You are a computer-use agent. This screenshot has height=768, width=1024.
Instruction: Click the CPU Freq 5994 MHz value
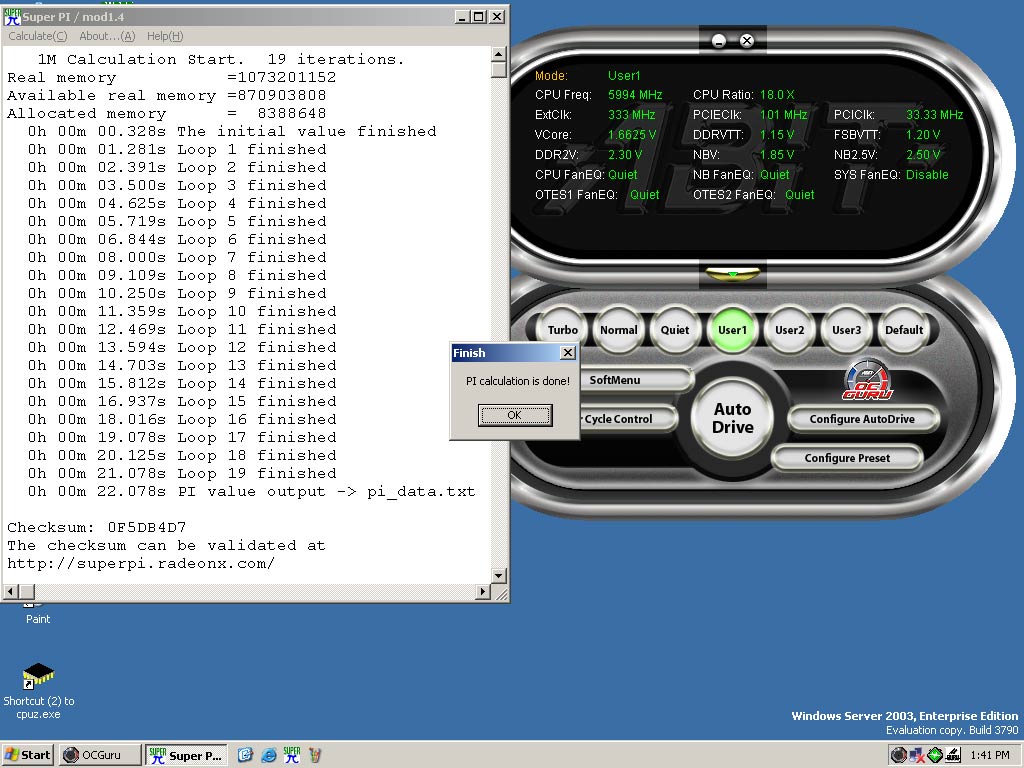tap(635, 95)
